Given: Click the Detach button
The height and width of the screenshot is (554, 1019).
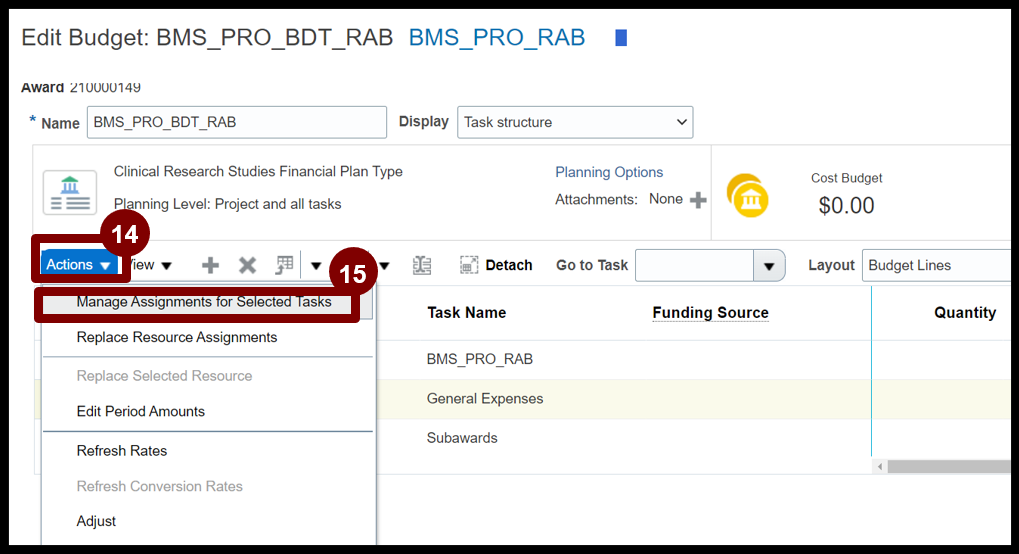Looking at the screenshot, I should click(497, 265).
